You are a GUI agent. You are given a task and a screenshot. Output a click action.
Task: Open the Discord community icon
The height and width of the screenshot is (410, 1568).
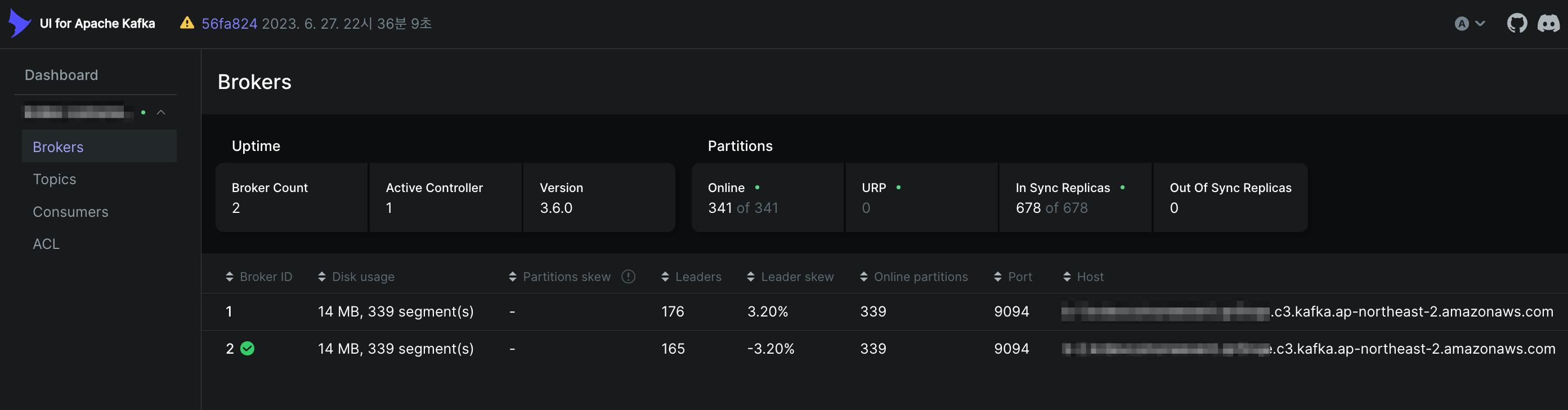1548,24
